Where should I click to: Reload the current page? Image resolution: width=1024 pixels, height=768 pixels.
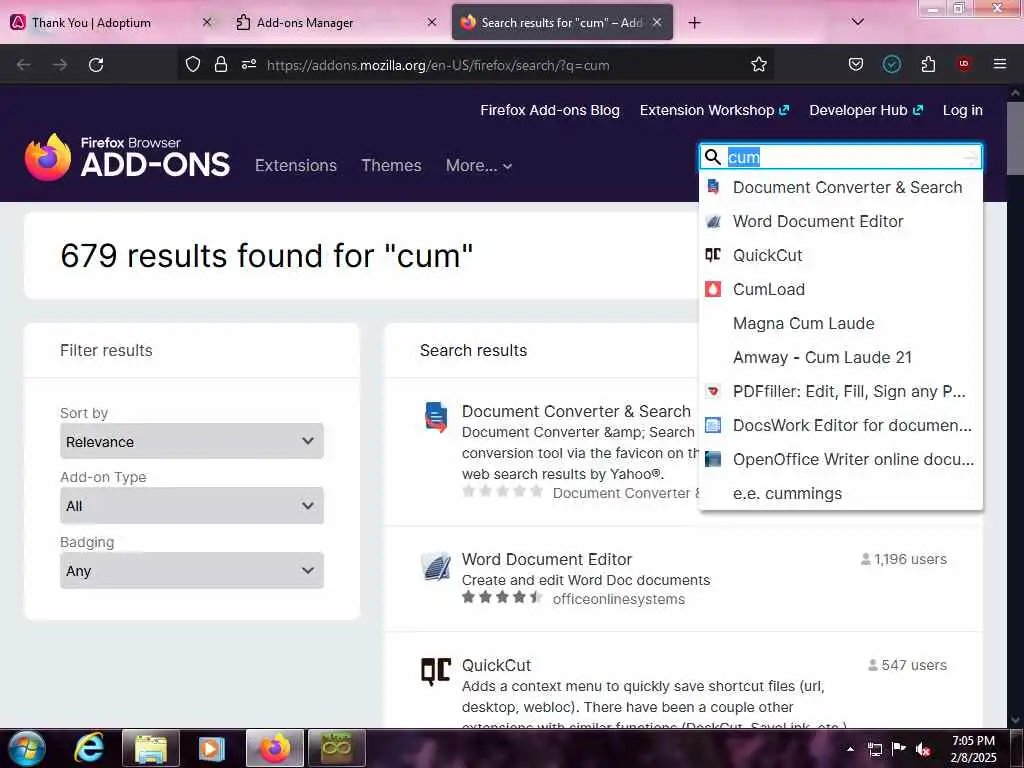(96, 65)
